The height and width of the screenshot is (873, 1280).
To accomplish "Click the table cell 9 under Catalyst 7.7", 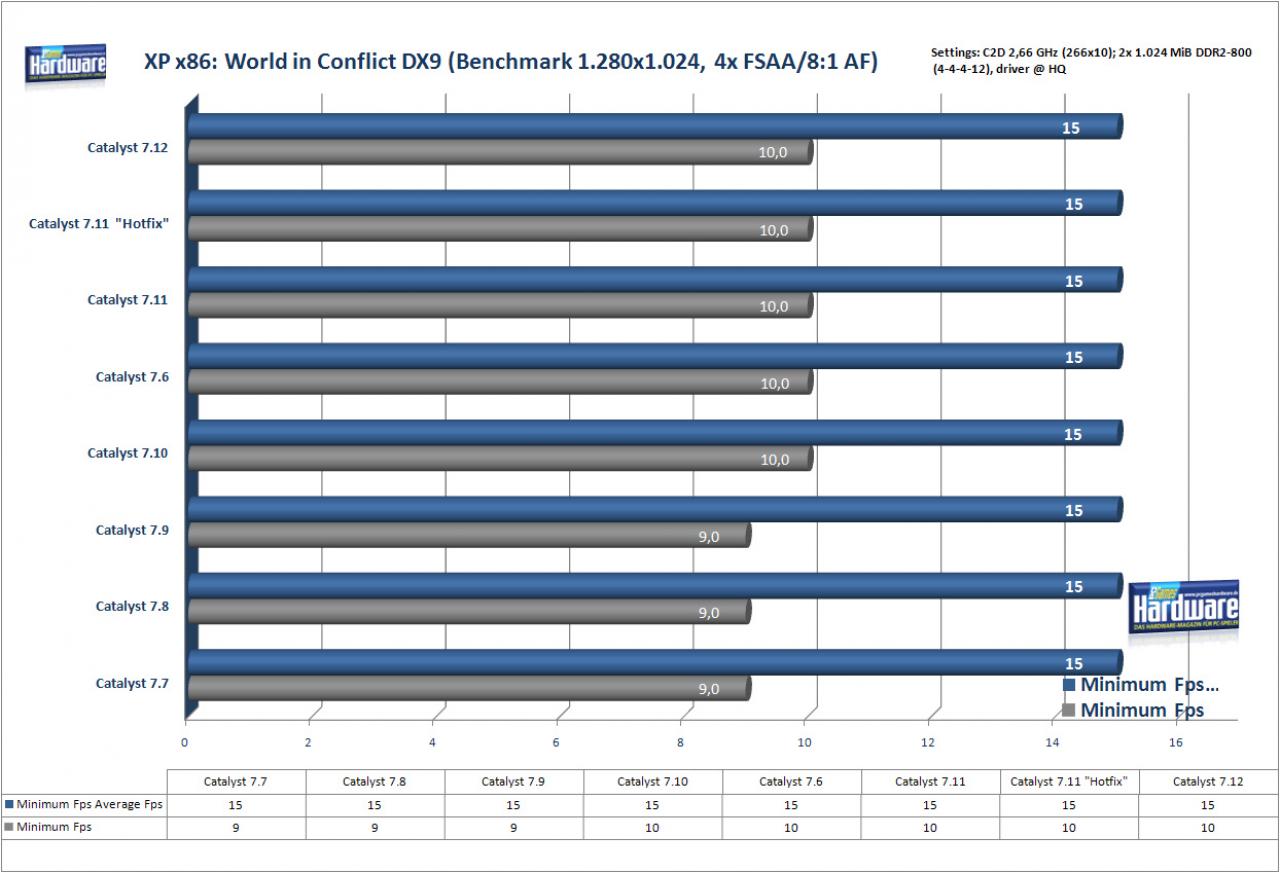I will tap(236, 828).
